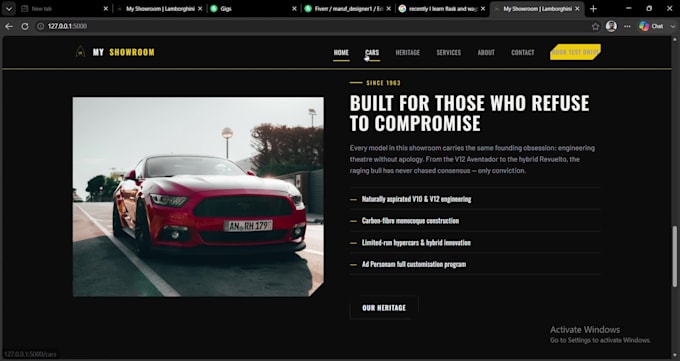Click 'Limited-run hypercars & hybrid innovation' item
The width and height of the screenshot is (680, 361).
tap(416, 243)
